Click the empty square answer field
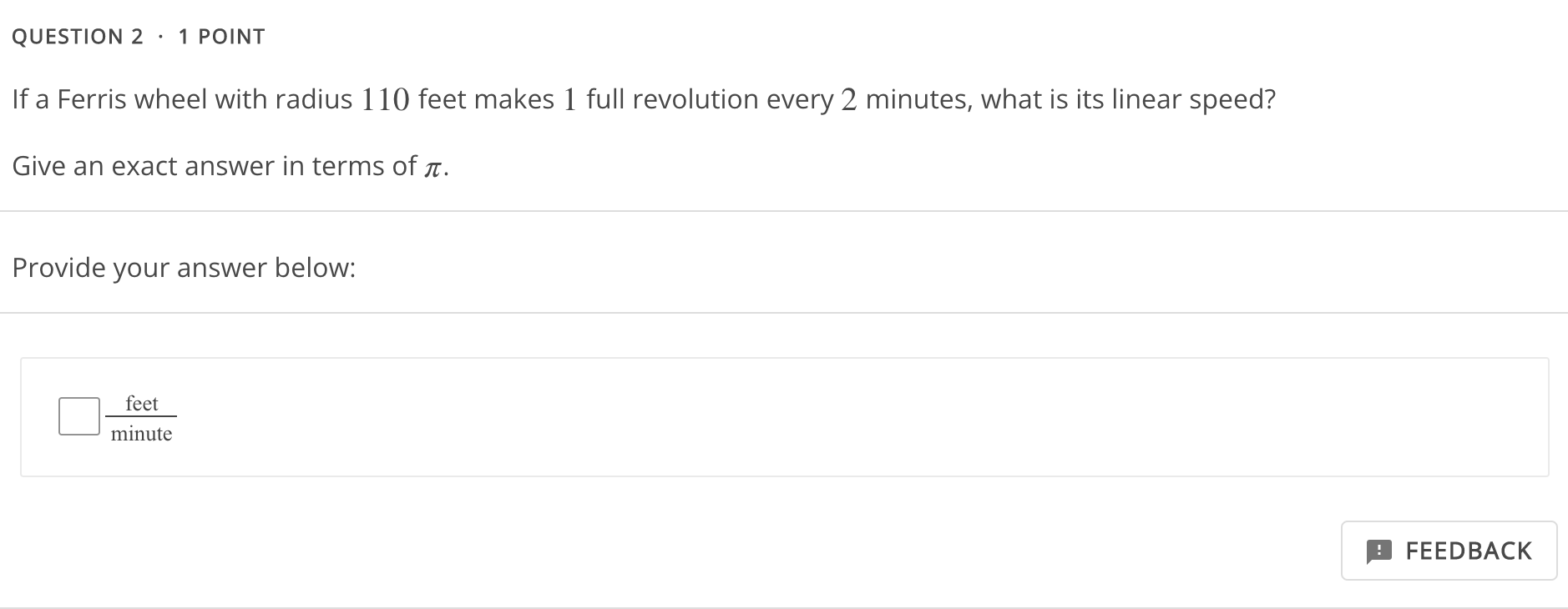The height and width of the screenshot is (609, 1568). [x=79, y=413]
